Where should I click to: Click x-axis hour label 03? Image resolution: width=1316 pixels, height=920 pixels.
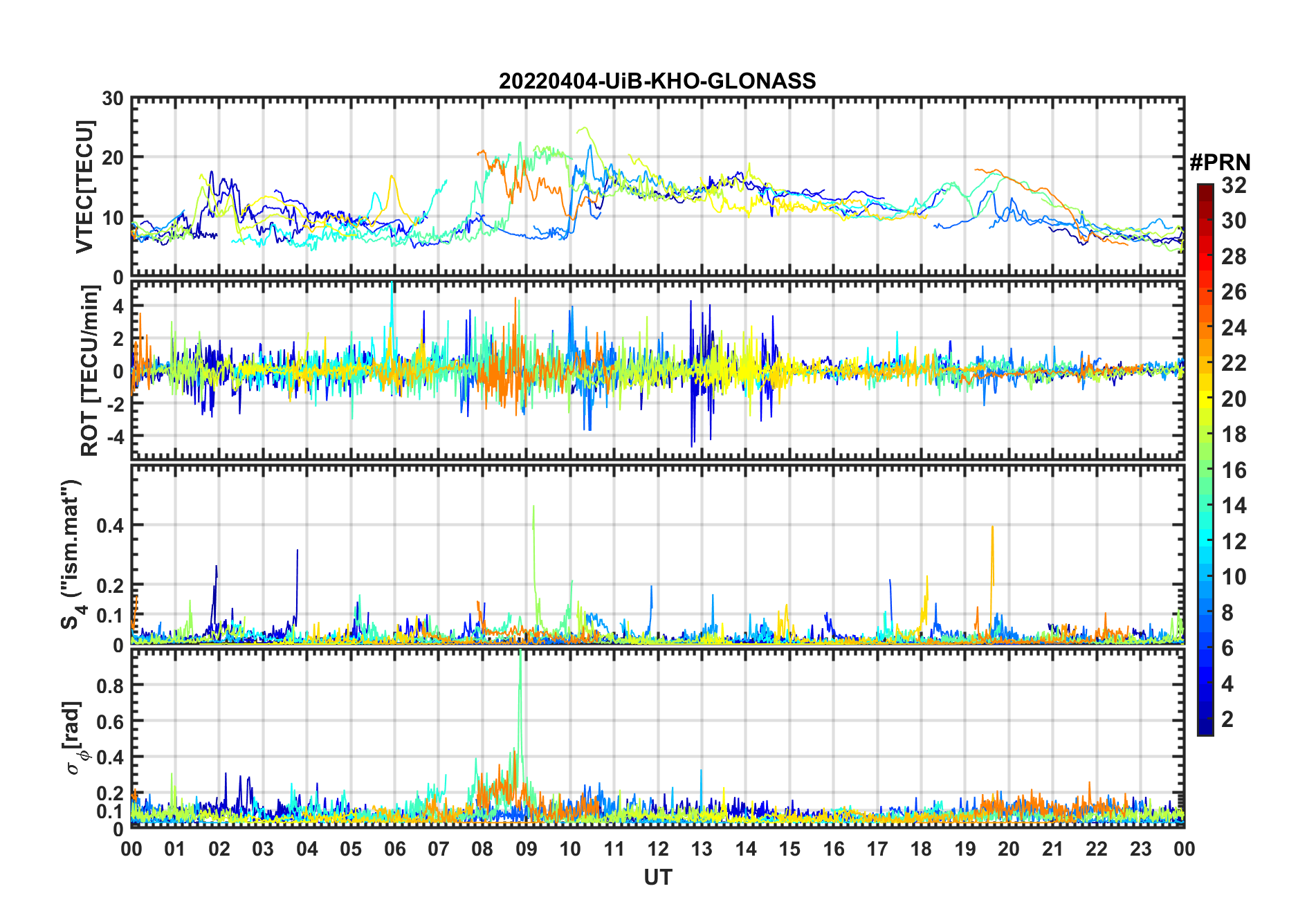point(263,849)
